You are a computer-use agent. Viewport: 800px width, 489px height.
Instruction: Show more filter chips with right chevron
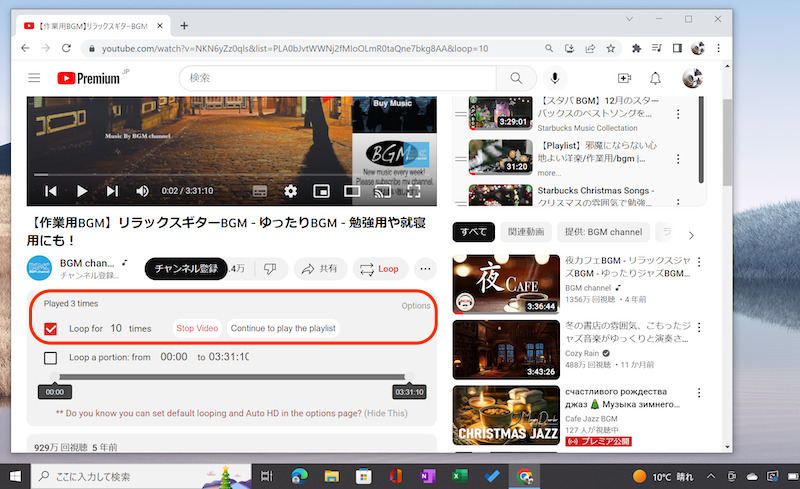(x=690, y=234)
